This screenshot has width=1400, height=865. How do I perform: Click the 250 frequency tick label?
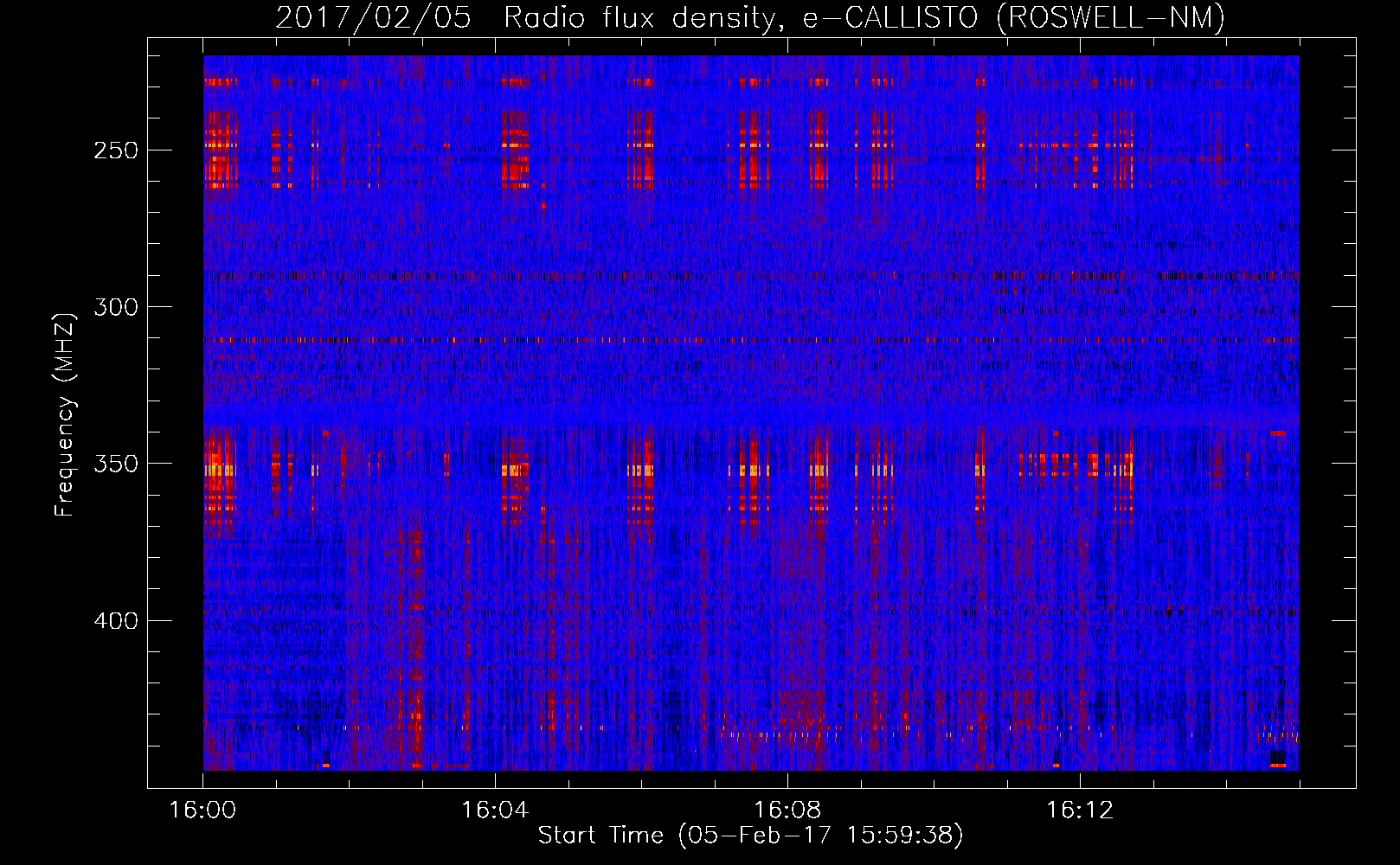pos(116,151)
